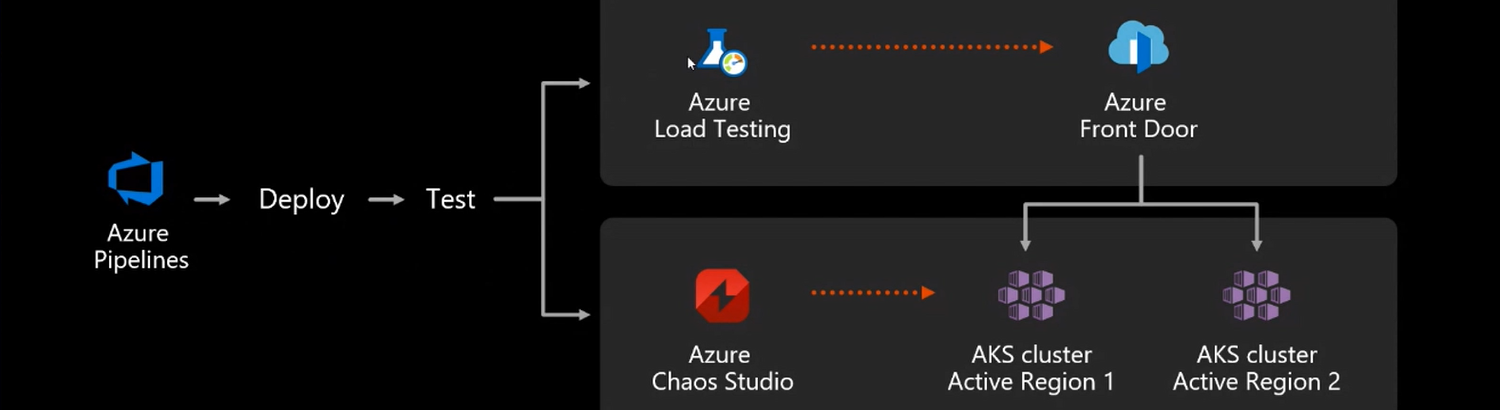Click the Azure Front Door cloud icon
This screenshot has height=410, width=1500.
[x=1138, y=47]
